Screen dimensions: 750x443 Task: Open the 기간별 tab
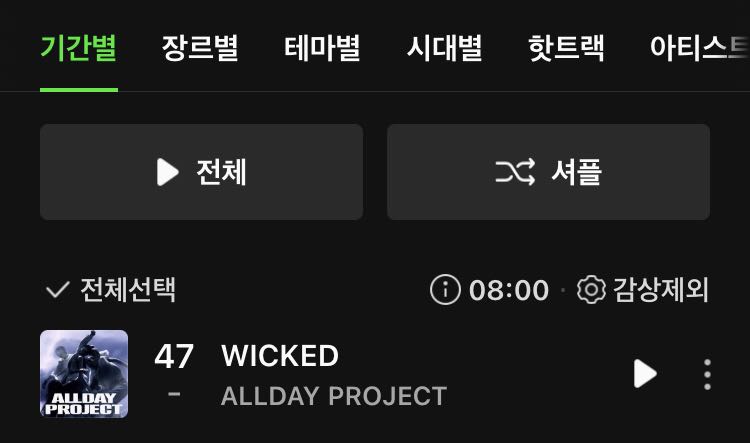[79, 48]
